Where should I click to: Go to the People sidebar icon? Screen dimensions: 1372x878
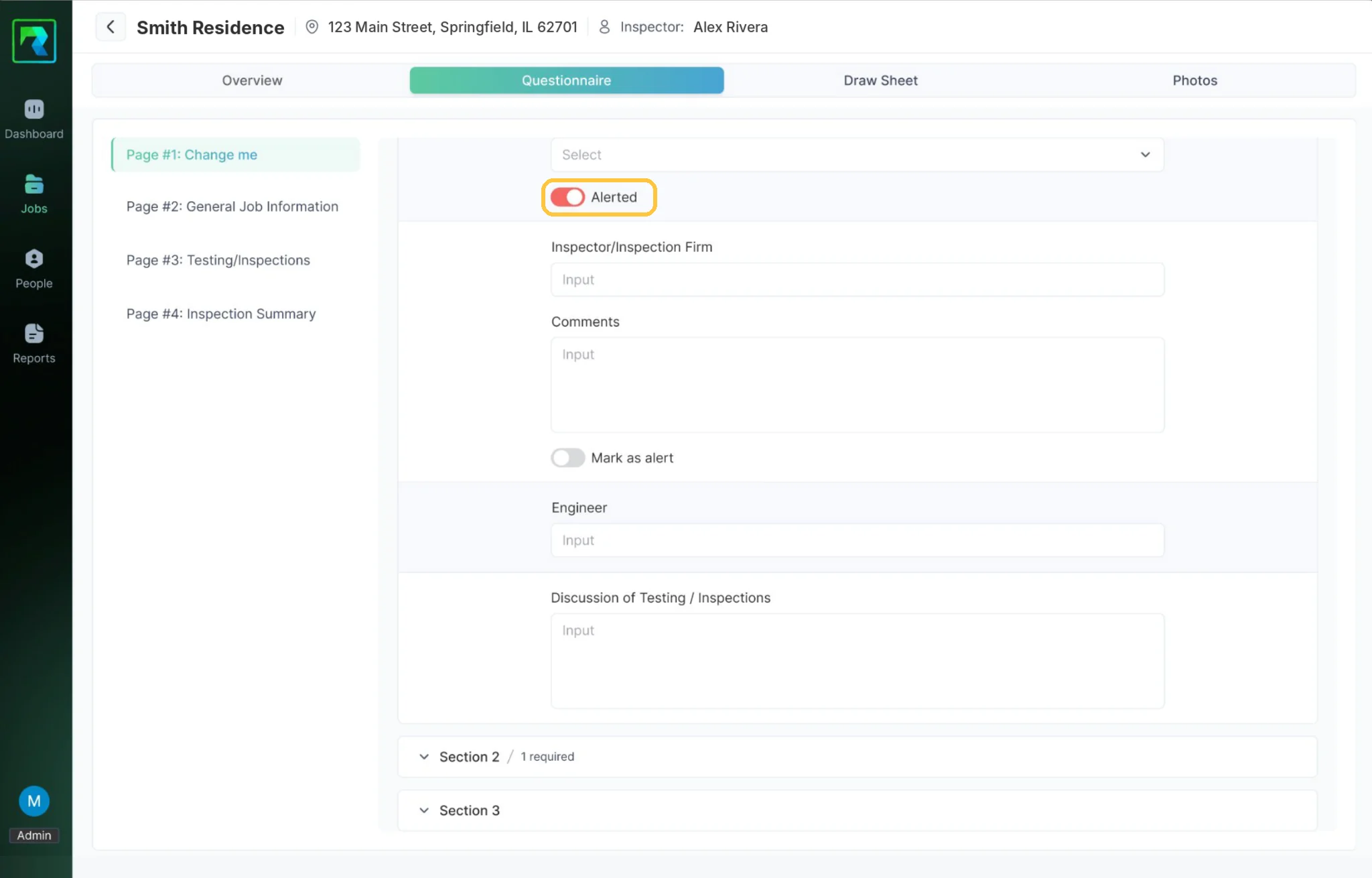pos(34,259)
